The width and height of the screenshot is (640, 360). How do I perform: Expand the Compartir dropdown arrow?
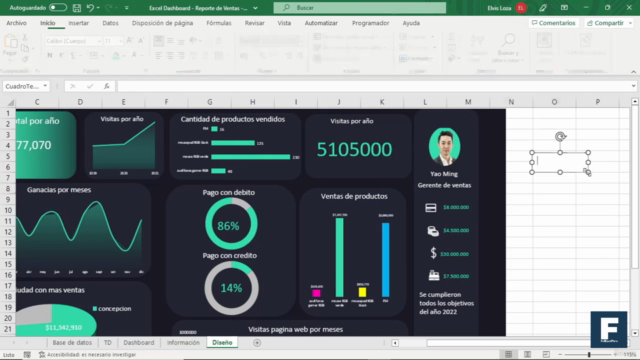630,23
